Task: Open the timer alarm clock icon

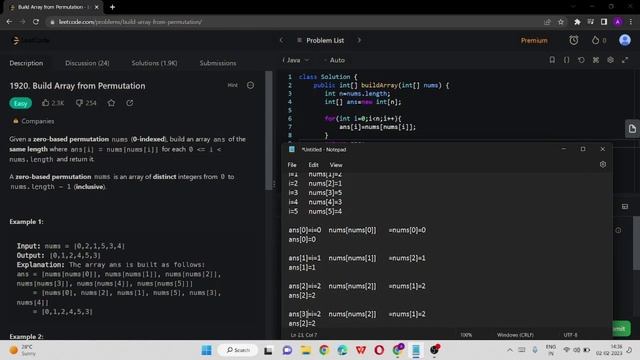Action: point(573,40)
